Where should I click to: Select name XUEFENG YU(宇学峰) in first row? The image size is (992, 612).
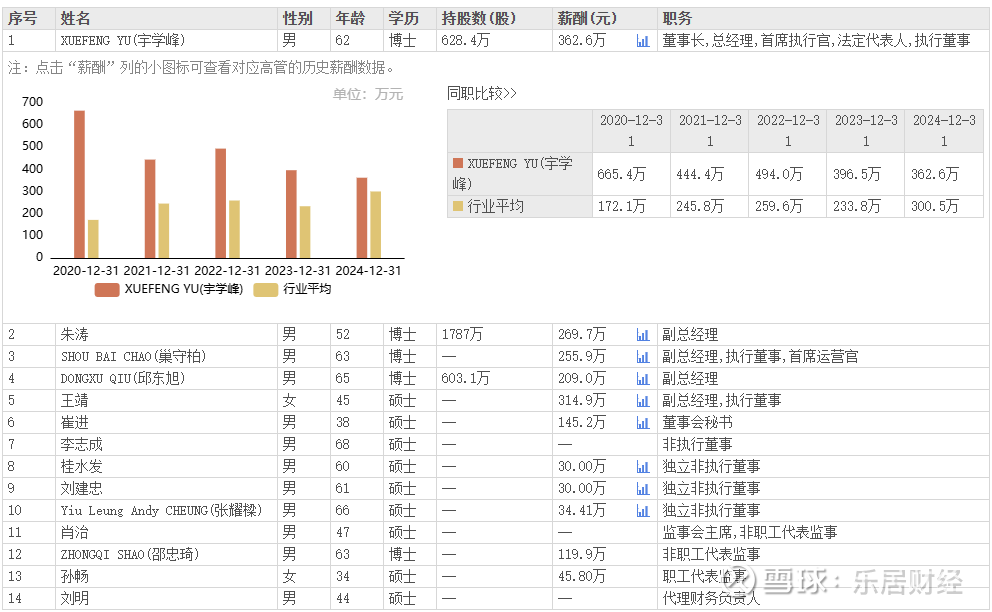point(123,41)
